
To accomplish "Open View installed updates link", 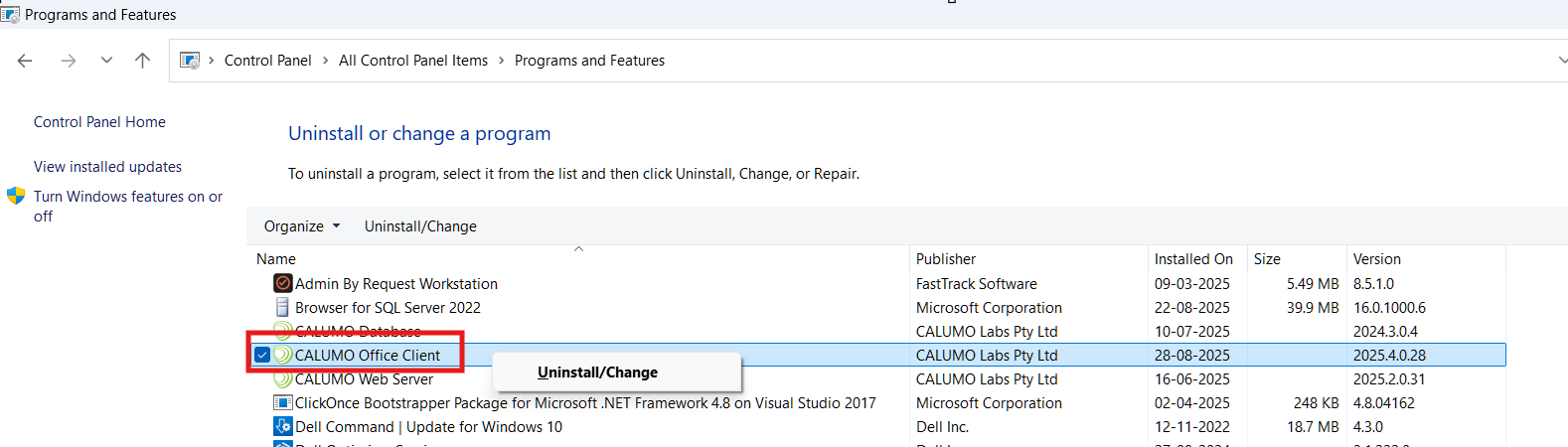I will (107, 167).
